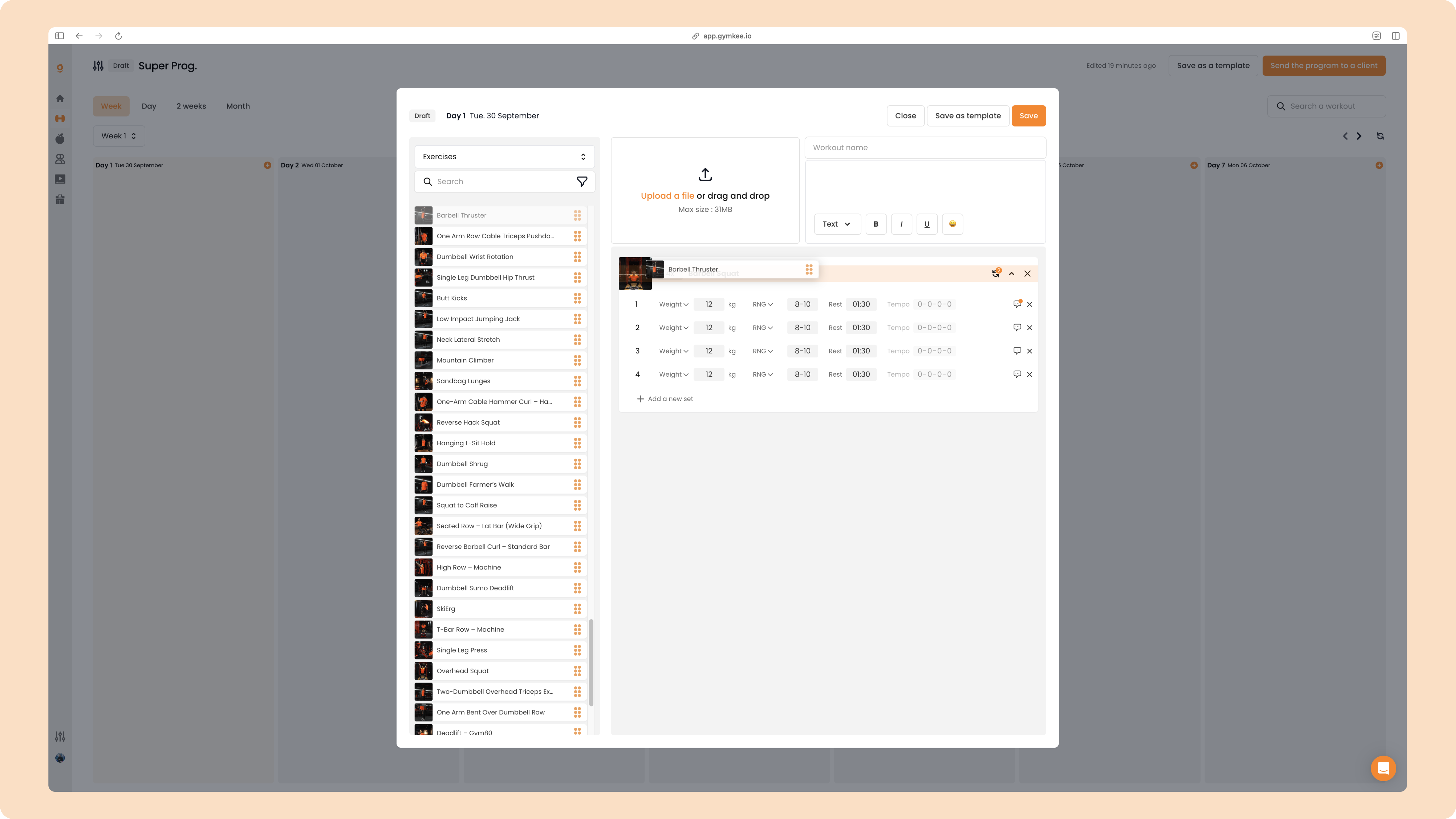The width and height of the screenshot is (1456, 819).
Task: Open the Weight dropdown for set 1
Action: point(673,304)
